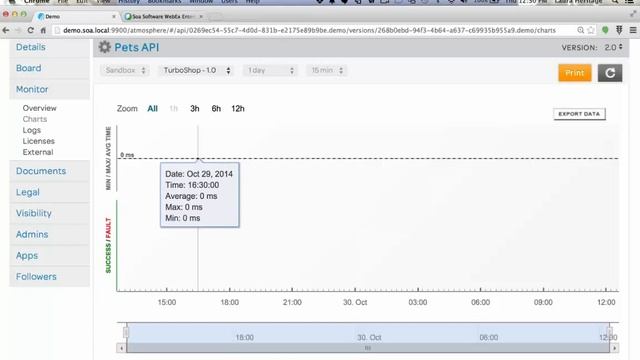Set chart zoom to 12h
The height and width of the screenshot is (360, 640).
point(238,109)
